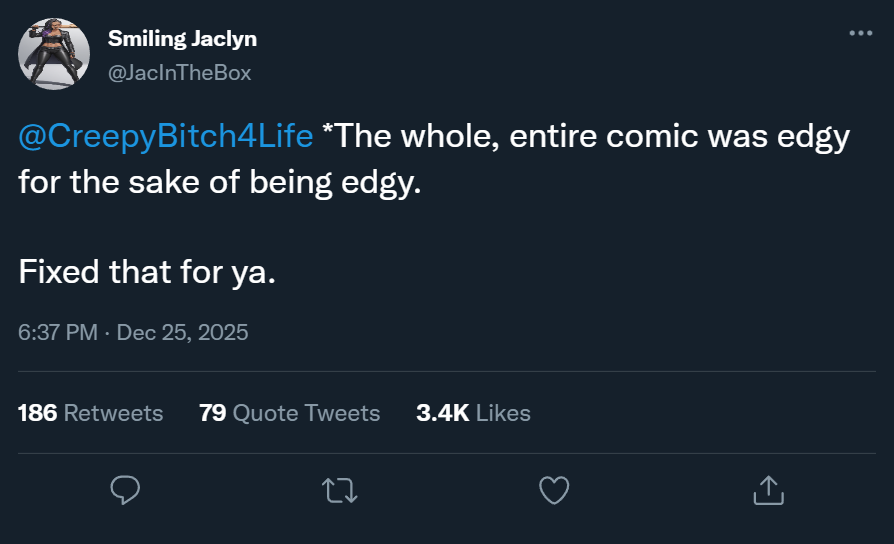Click the display name Smiling Jaclyn
Viewport: 894px width, 544px height.
tap(182, 39)
